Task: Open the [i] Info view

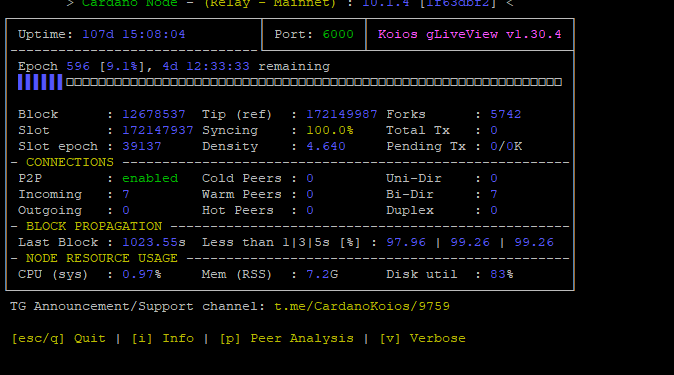Action: pos(162,338)
